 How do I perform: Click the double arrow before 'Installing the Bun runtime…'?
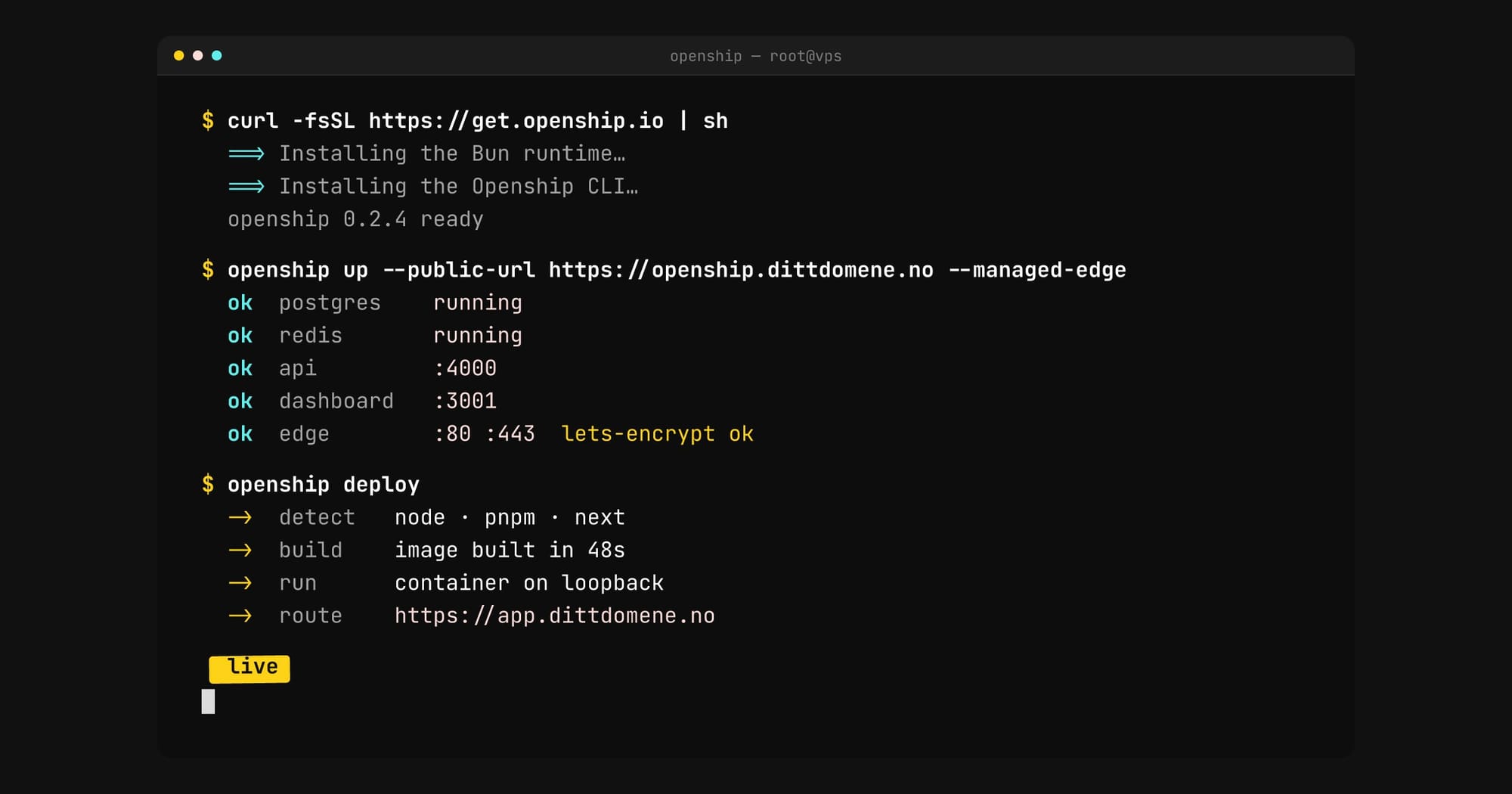click(246, 154)
